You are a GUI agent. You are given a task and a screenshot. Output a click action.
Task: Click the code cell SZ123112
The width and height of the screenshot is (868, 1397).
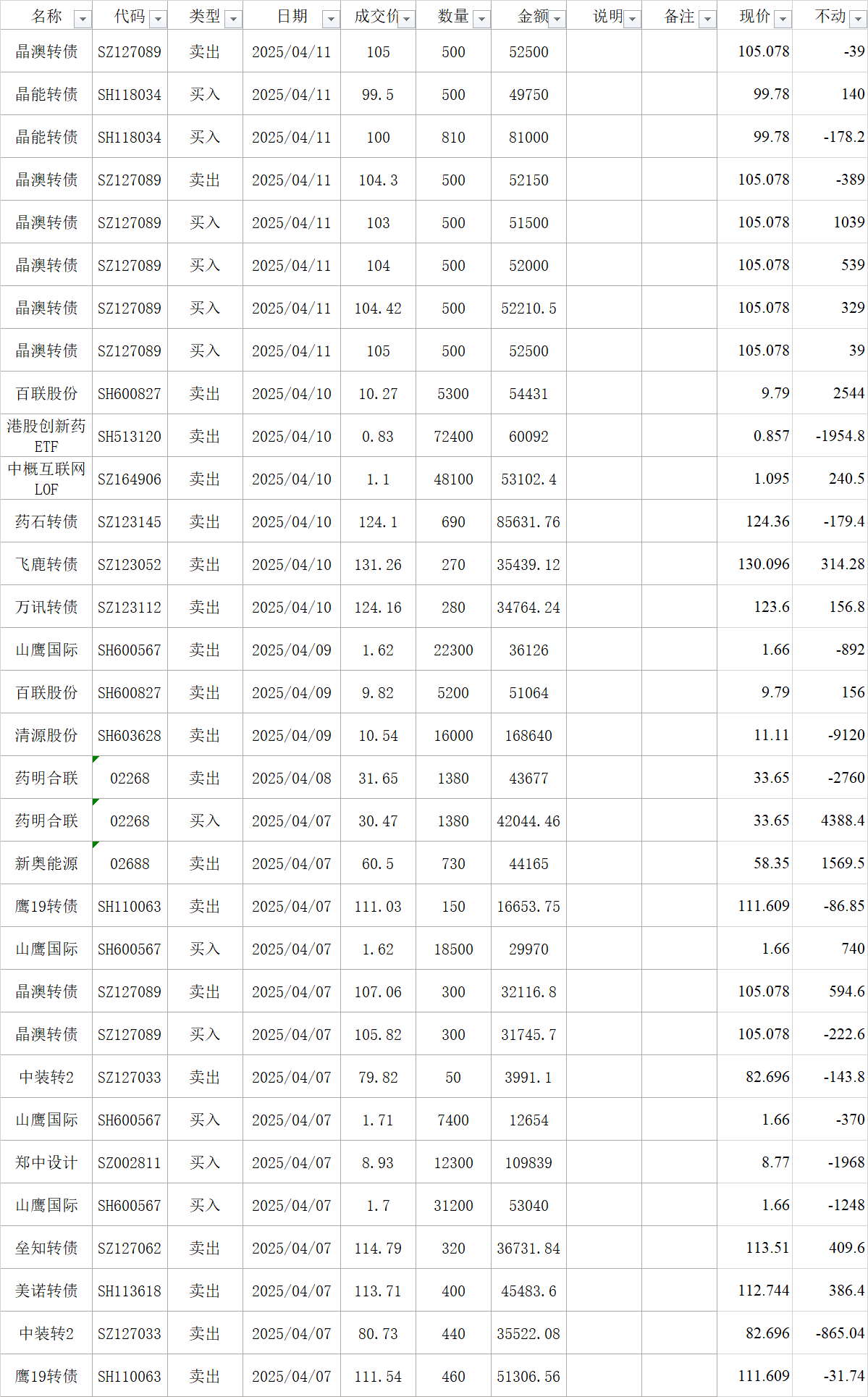pyautogui.click(x=130, y=607)
